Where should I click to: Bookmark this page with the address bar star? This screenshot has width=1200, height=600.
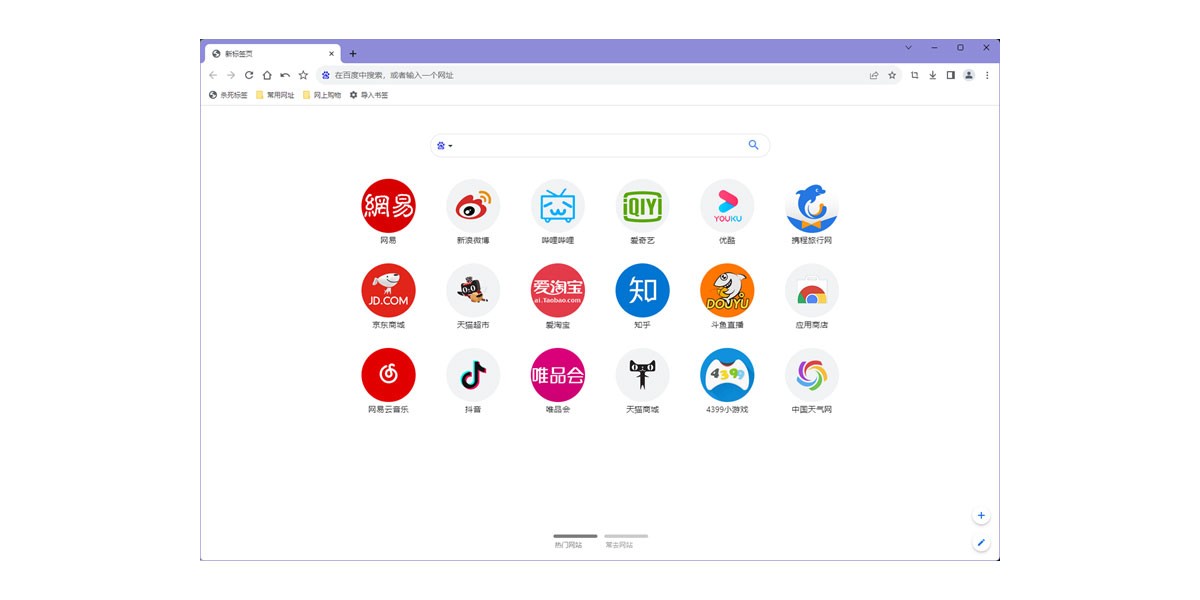(x=892, y=75)
